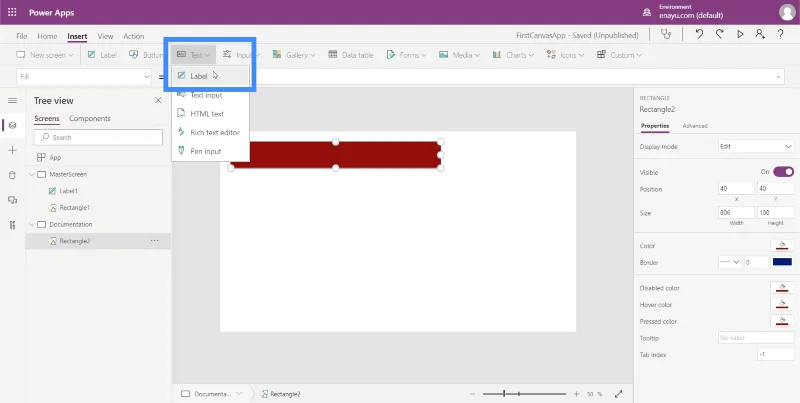Open the Icons dropdown

pos(565,55)
